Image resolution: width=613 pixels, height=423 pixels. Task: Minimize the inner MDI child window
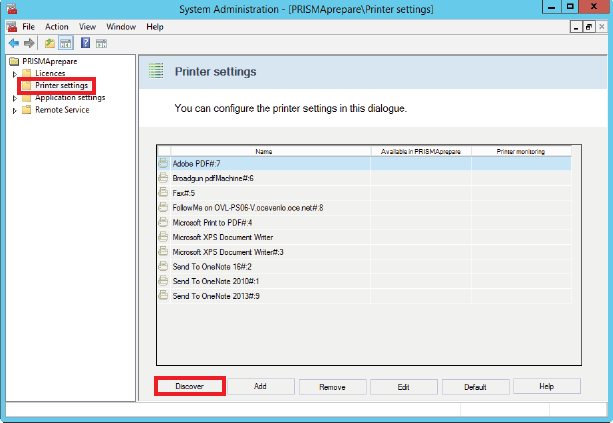(x=575, y=27)
